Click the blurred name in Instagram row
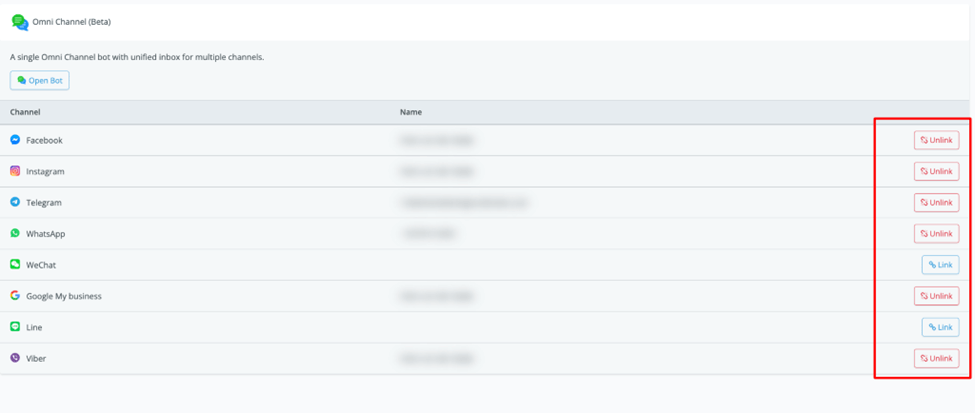975x413 pixels. [437, 172]
